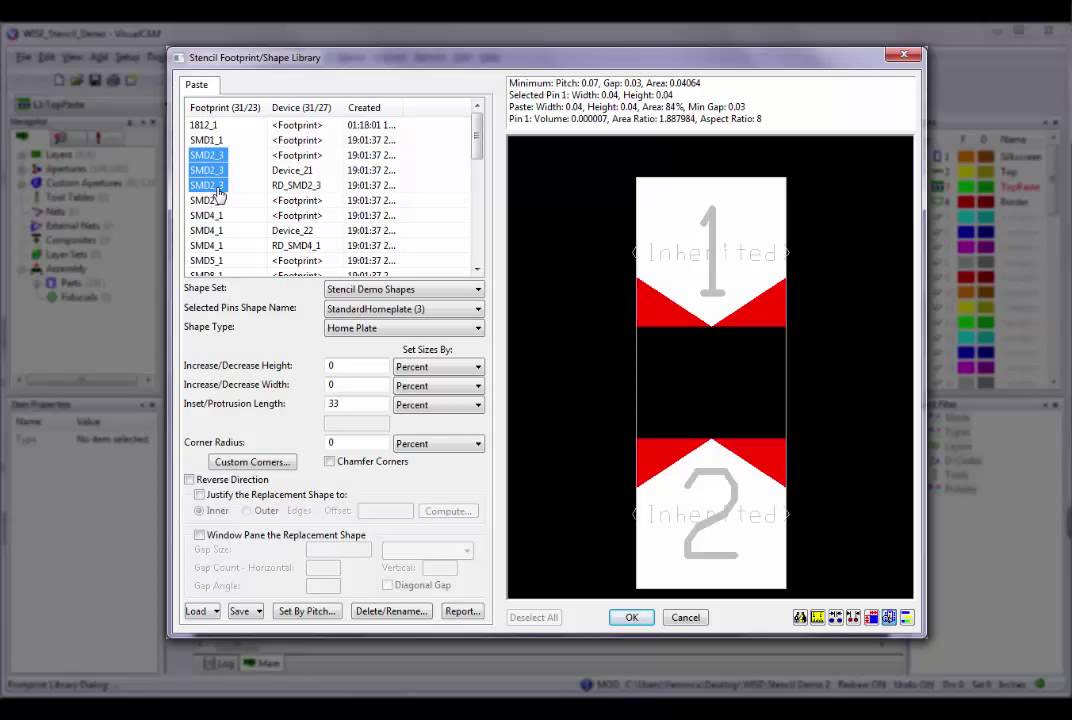Enable Window Pane the Replacement Shape
1072x720 pixels.
click(200, 535)
